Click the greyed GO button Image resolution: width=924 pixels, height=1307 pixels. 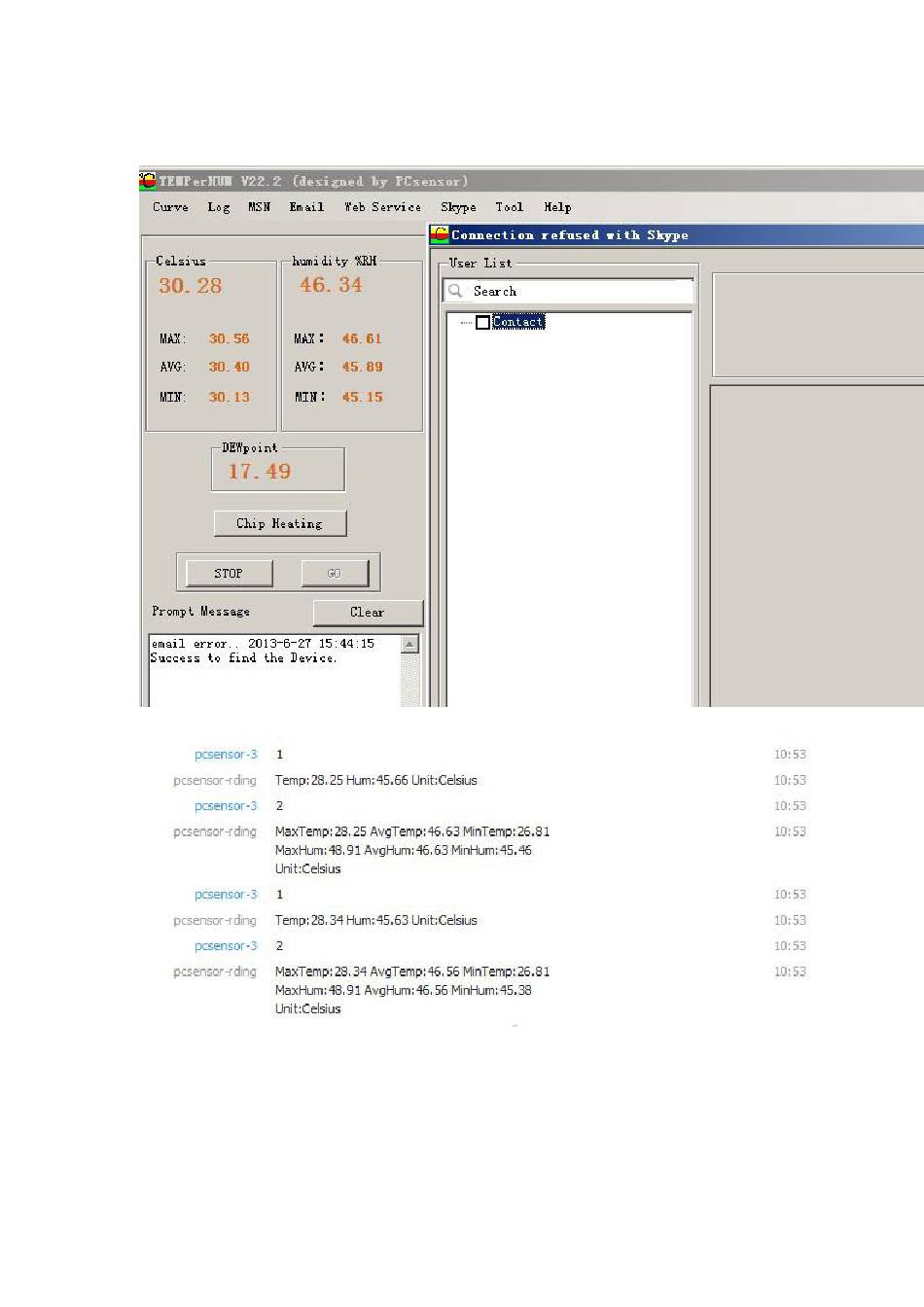pyautogui.click(x=335, y=573)
